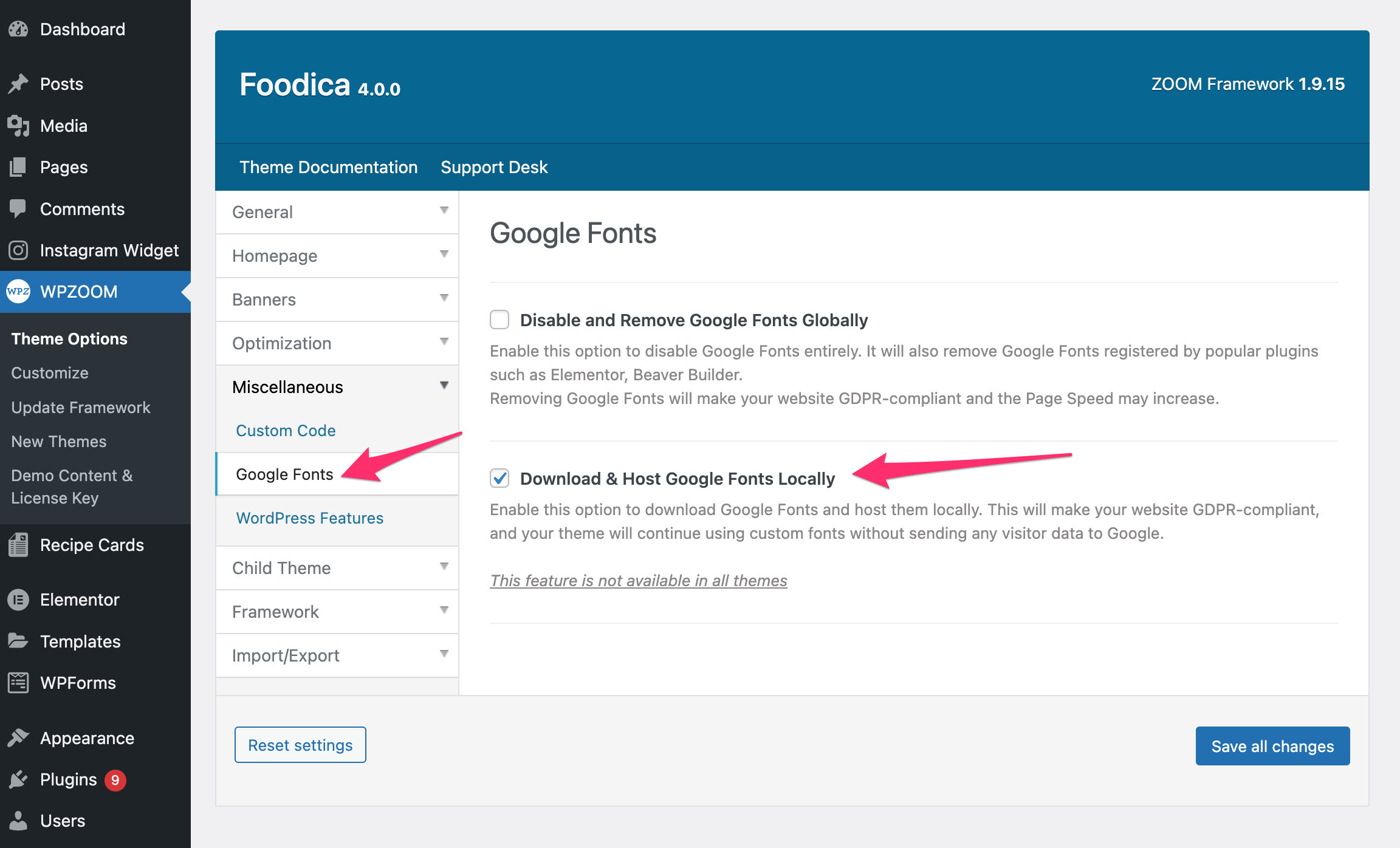Screen dimensions: 1400x848
Task: Open Theme Documentation link
Action: (328, 167)
